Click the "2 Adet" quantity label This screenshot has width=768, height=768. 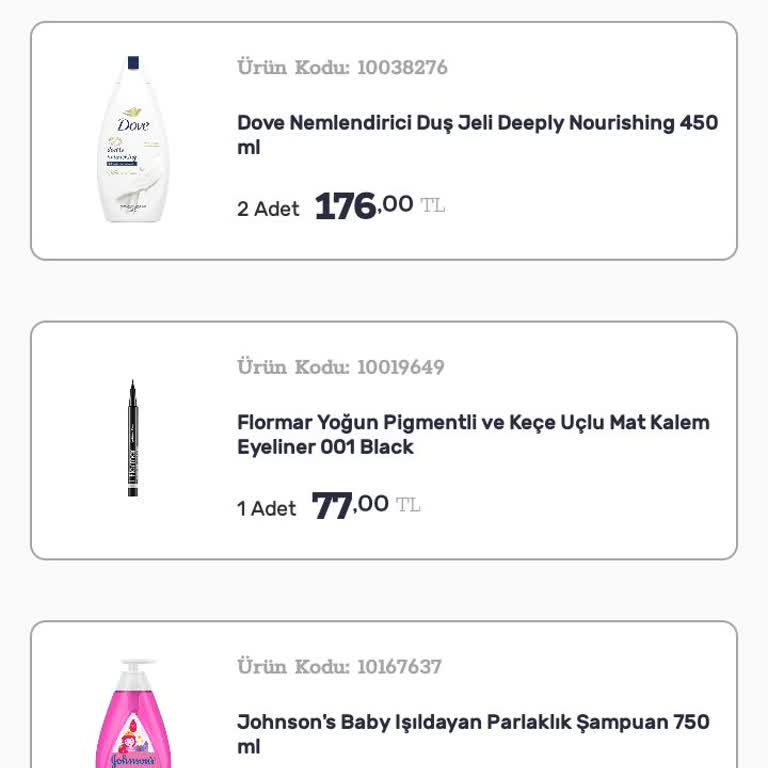pos(268,209)
